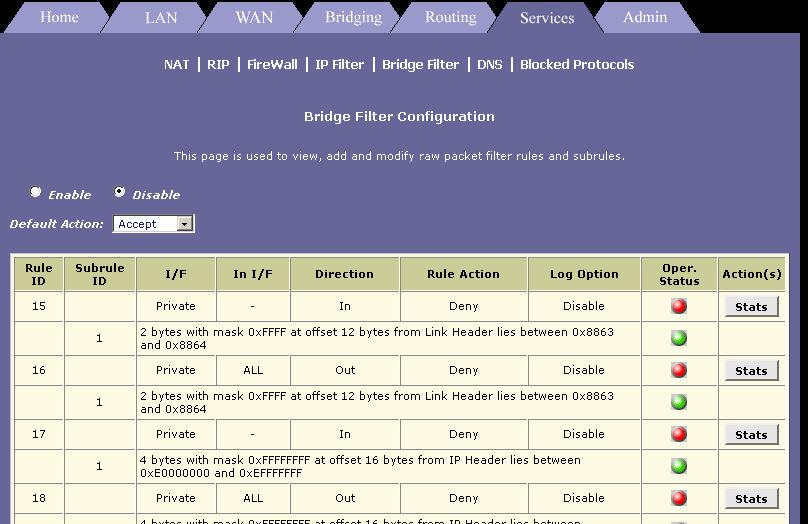This screenshot has width=808, height=524.
Task: Select the Disable radio button
Action: [120, 192]
